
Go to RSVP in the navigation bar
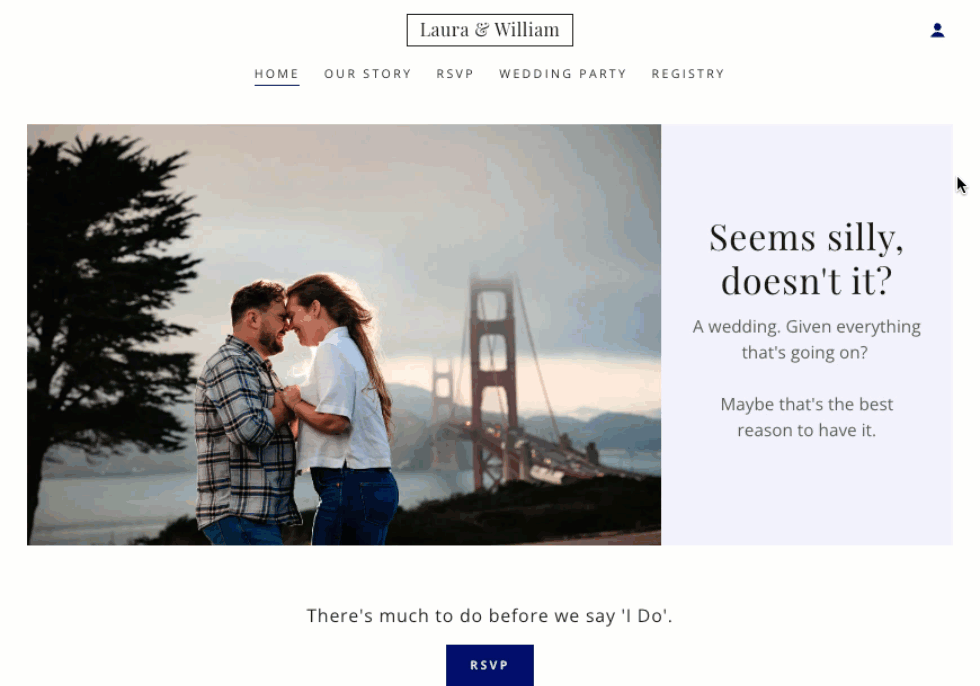(455, 74)
